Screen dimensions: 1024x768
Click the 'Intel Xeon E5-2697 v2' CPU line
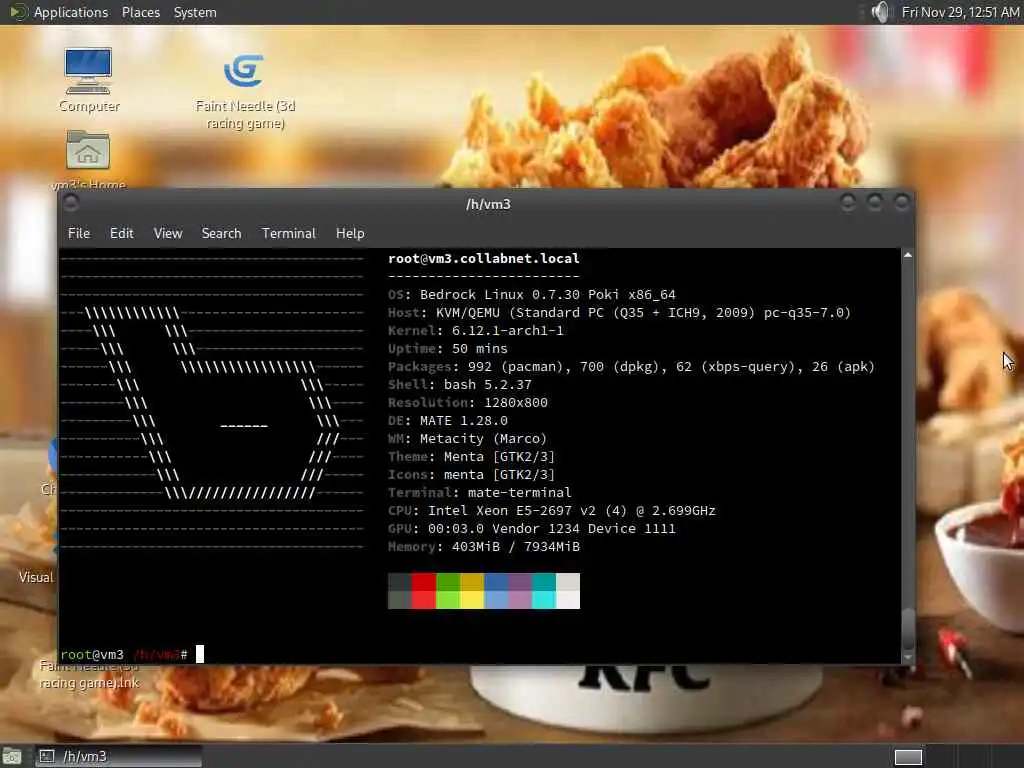point(552,511)
